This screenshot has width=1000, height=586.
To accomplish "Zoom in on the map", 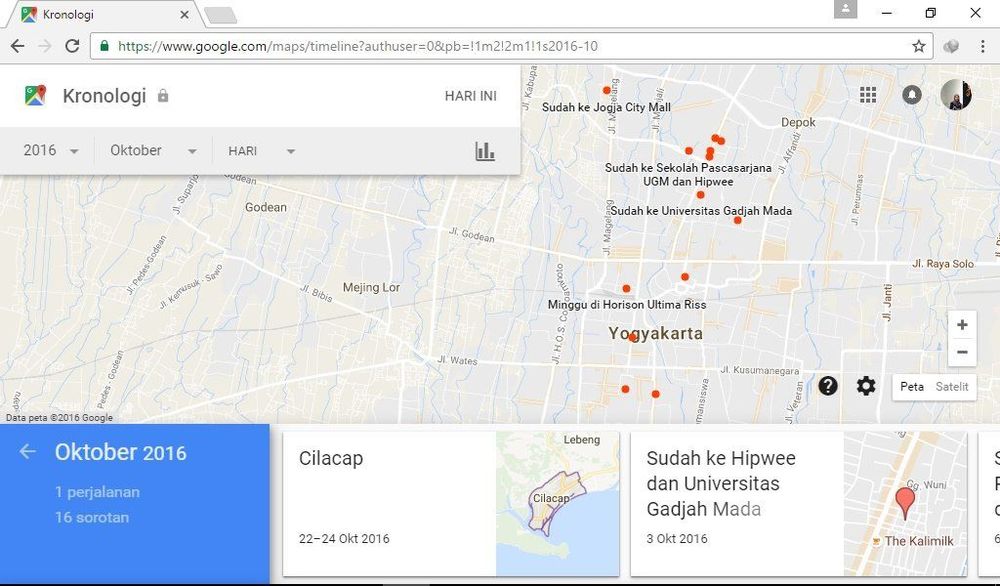I will point(962,325).
